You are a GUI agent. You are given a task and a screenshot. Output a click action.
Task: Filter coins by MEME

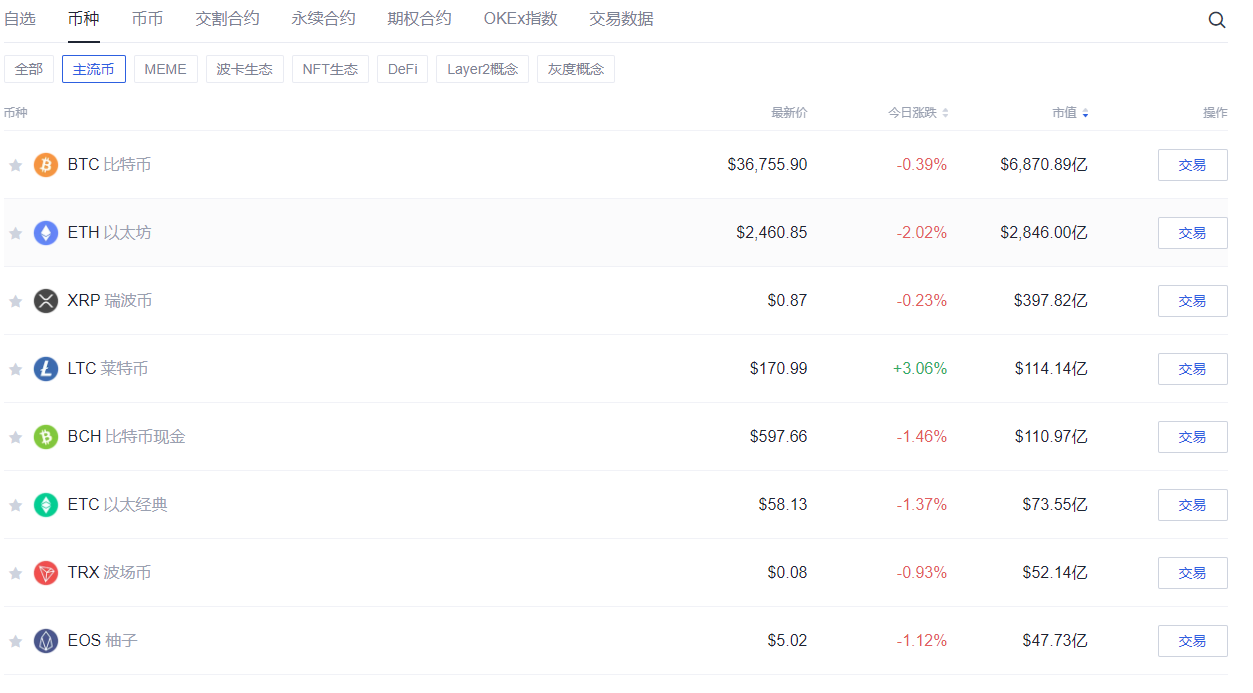point(166,69)
